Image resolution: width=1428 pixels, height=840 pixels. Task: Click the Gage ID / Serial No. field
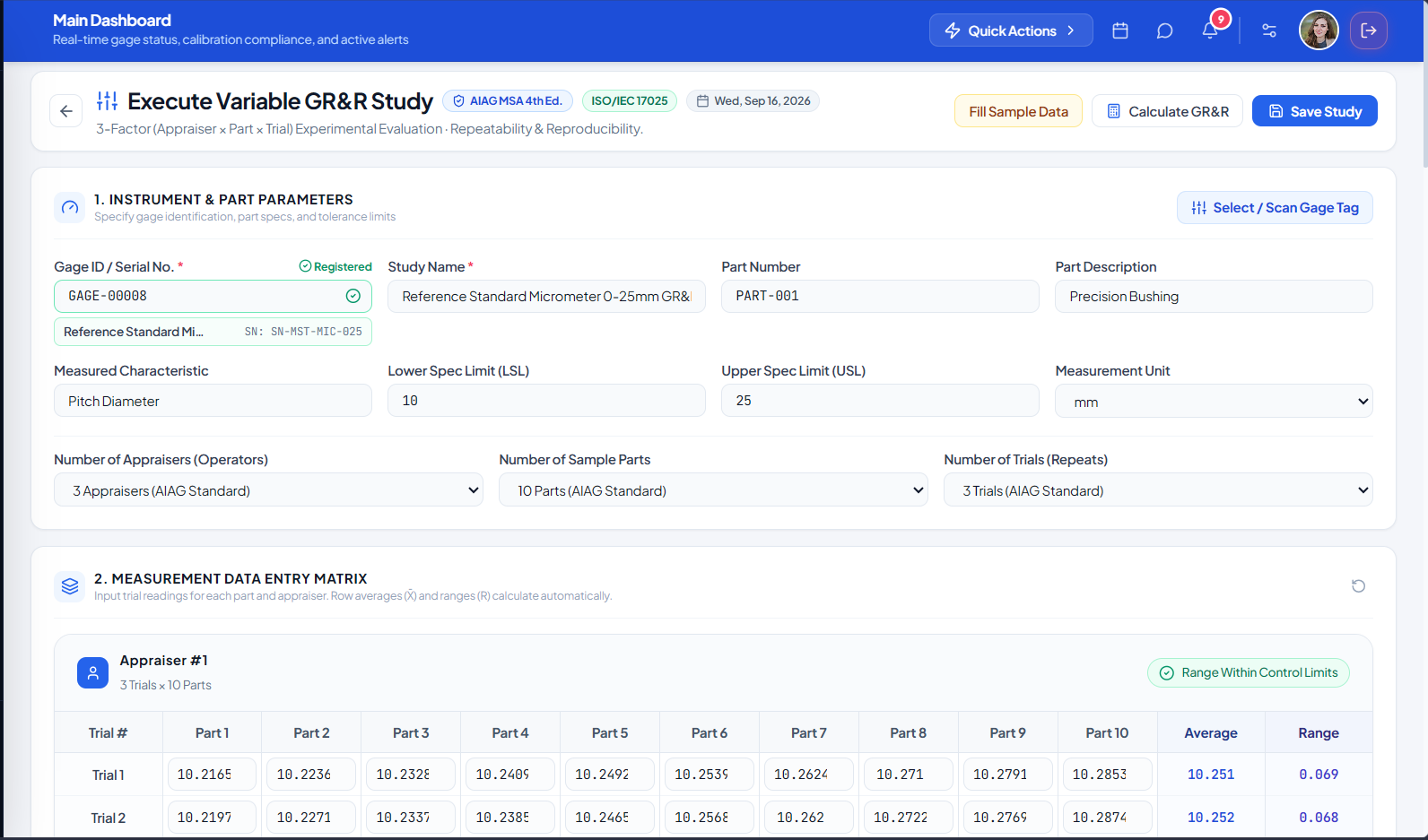click(x=213, y=296)
